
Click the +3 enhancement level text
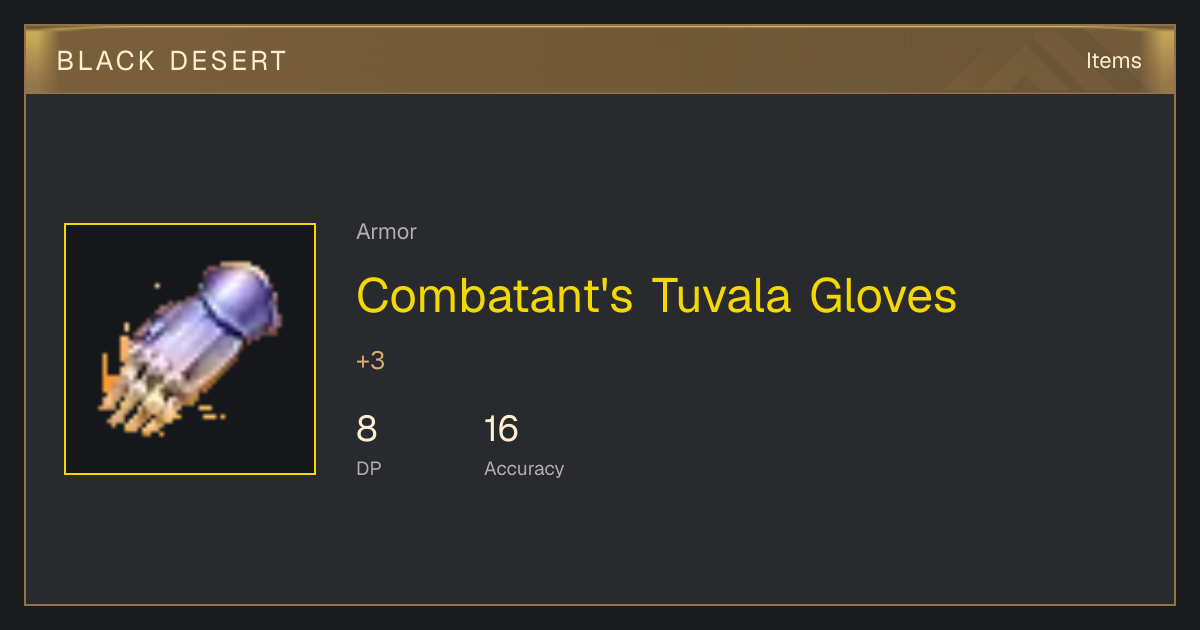pos(370,361)
